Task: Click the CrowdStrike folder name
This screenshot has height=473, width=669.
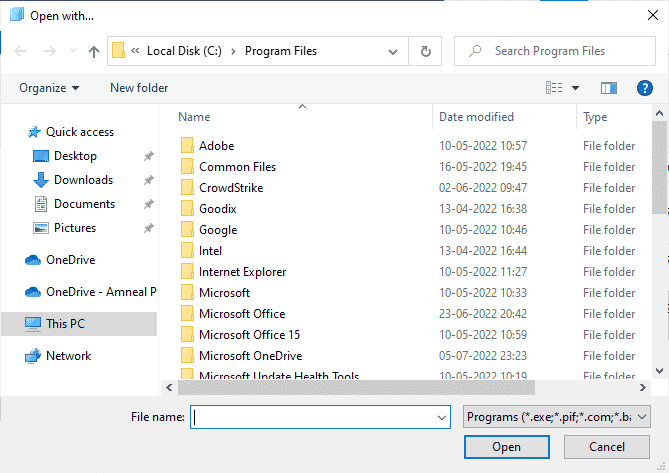Action: click(x=231, y=188)
